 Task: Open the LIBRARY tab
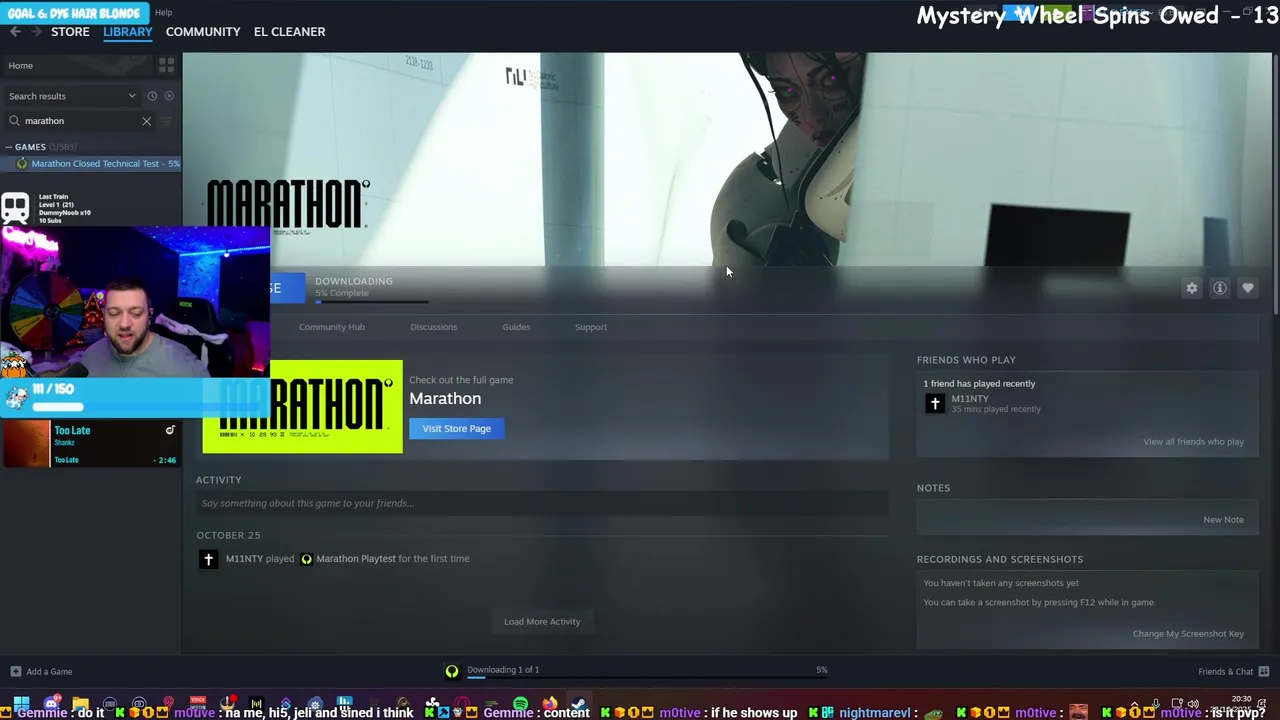click(128, 32)
